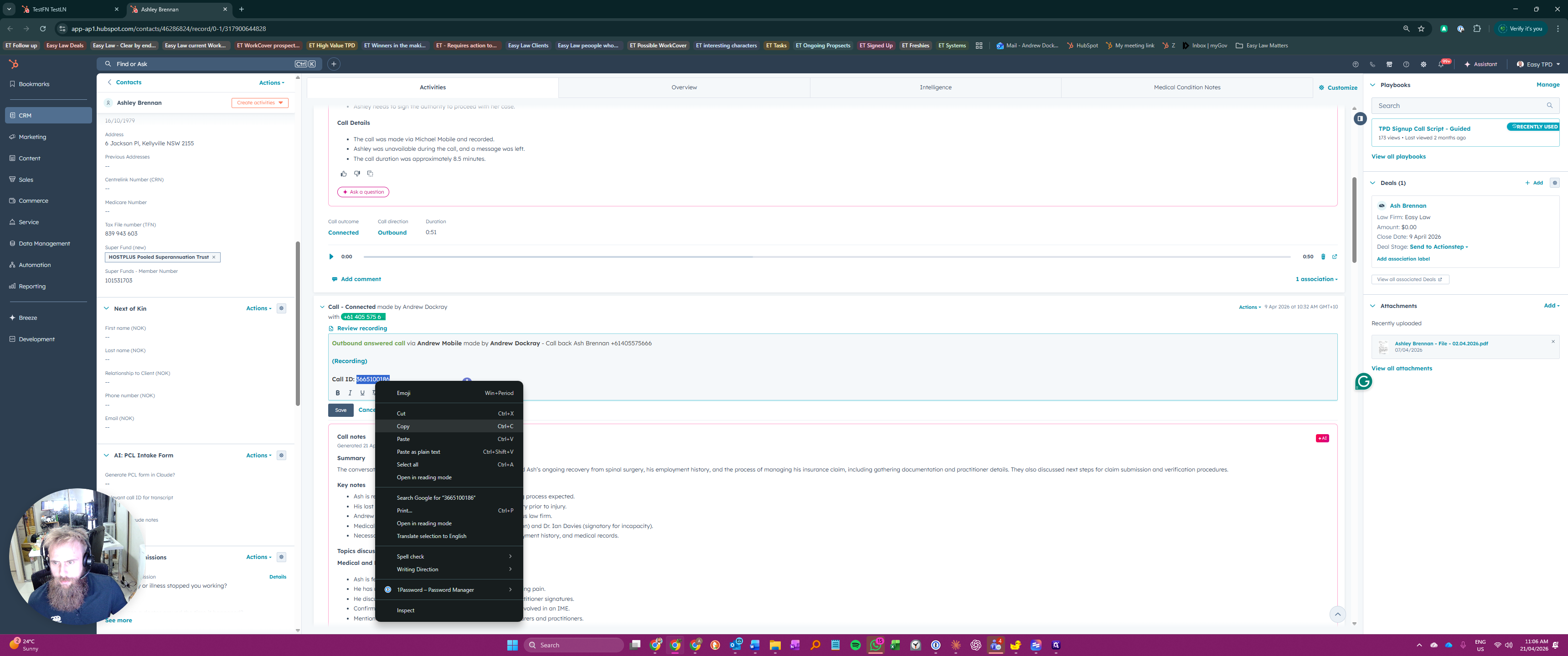Click thumbs up on call summary
This screenshot has height=656, width=1568.
(x=344, y=174)
